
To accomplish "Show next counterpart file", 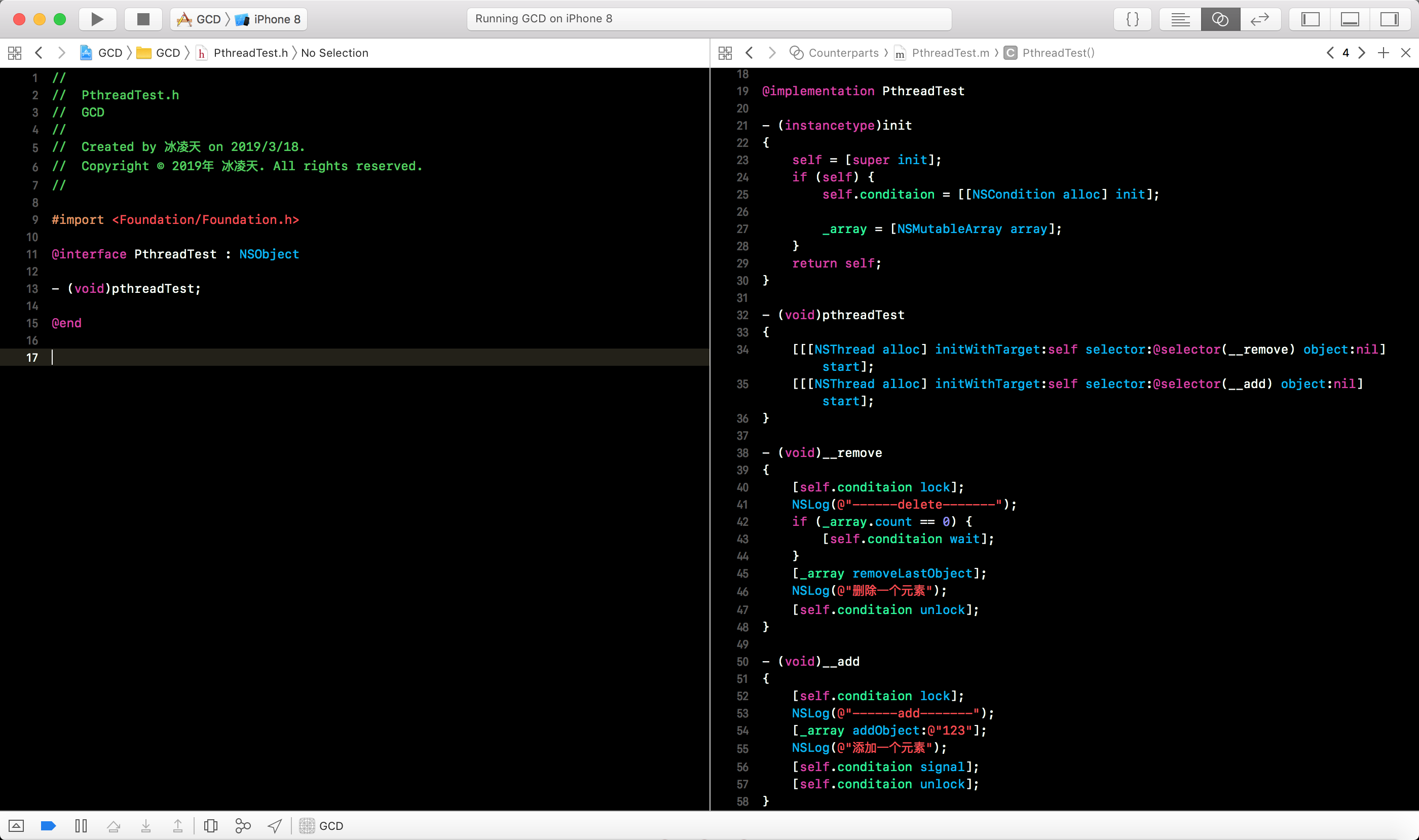I will click(x=1362, y=53).
